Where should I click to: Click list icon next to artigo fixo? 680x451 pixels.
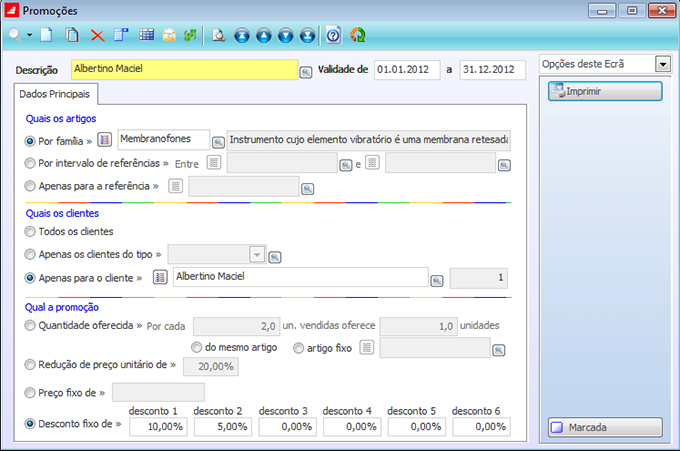click(367, 347)
